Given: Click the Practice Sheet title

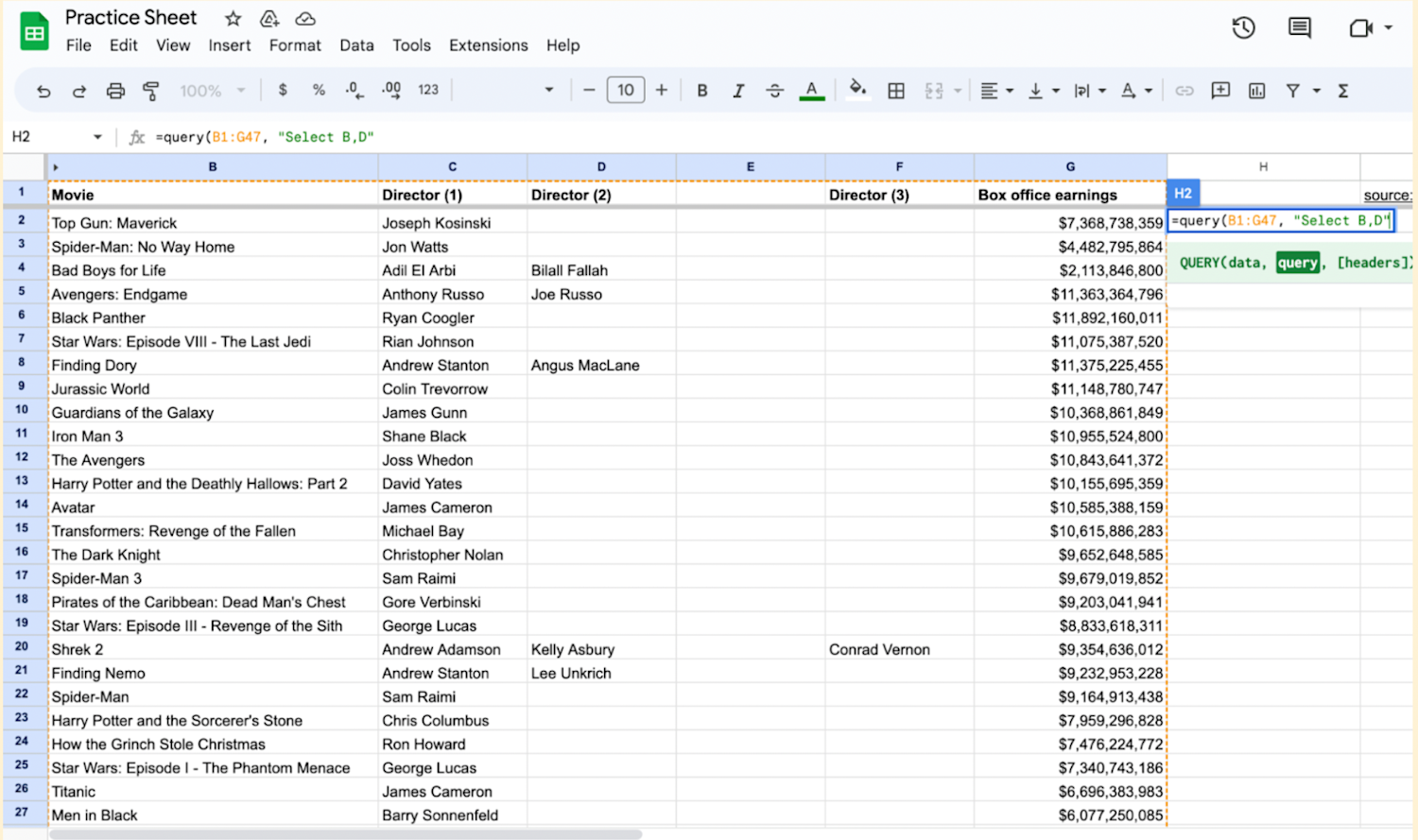Looking at the screenshot, I should point(131,17).
